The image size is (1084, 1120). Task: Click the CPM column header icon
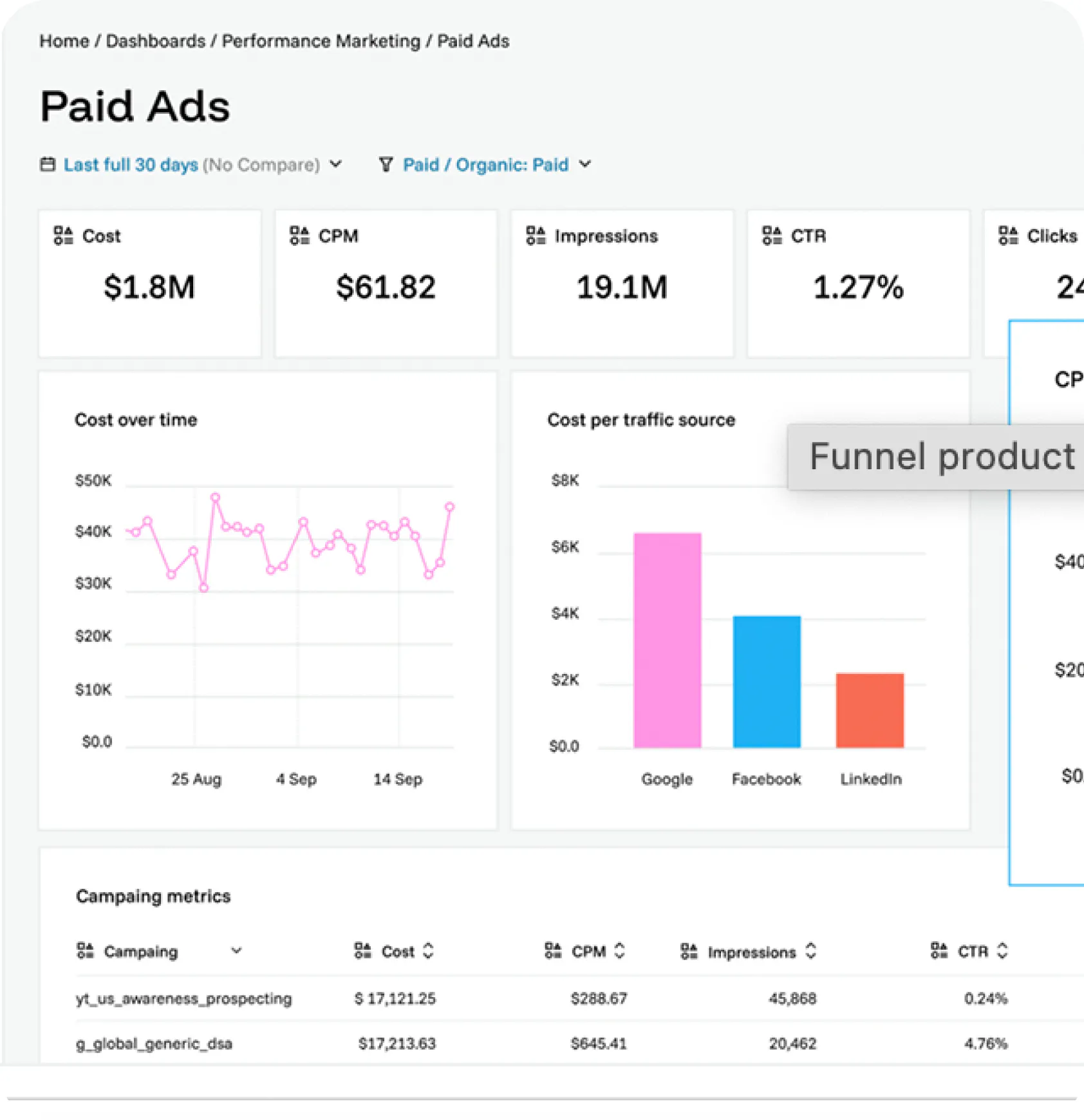point(553,950)
